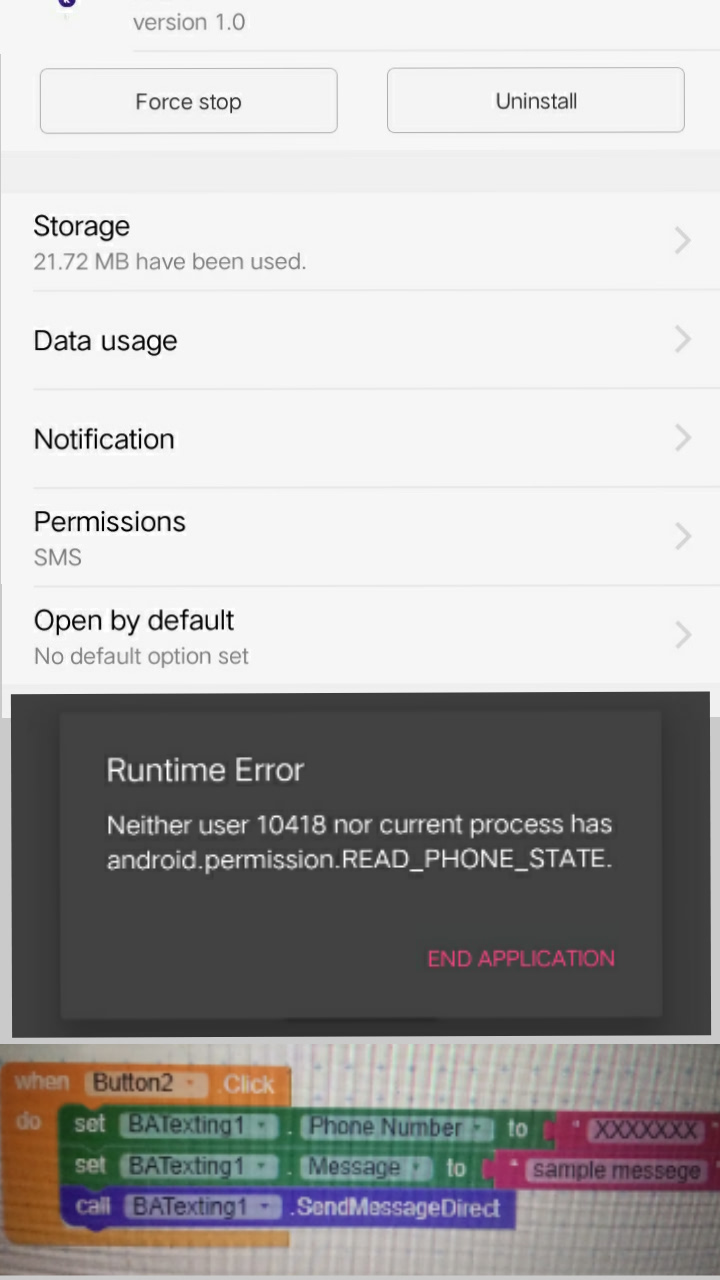
Task: Tap the Uninstall button
Action: click(536, 101)
